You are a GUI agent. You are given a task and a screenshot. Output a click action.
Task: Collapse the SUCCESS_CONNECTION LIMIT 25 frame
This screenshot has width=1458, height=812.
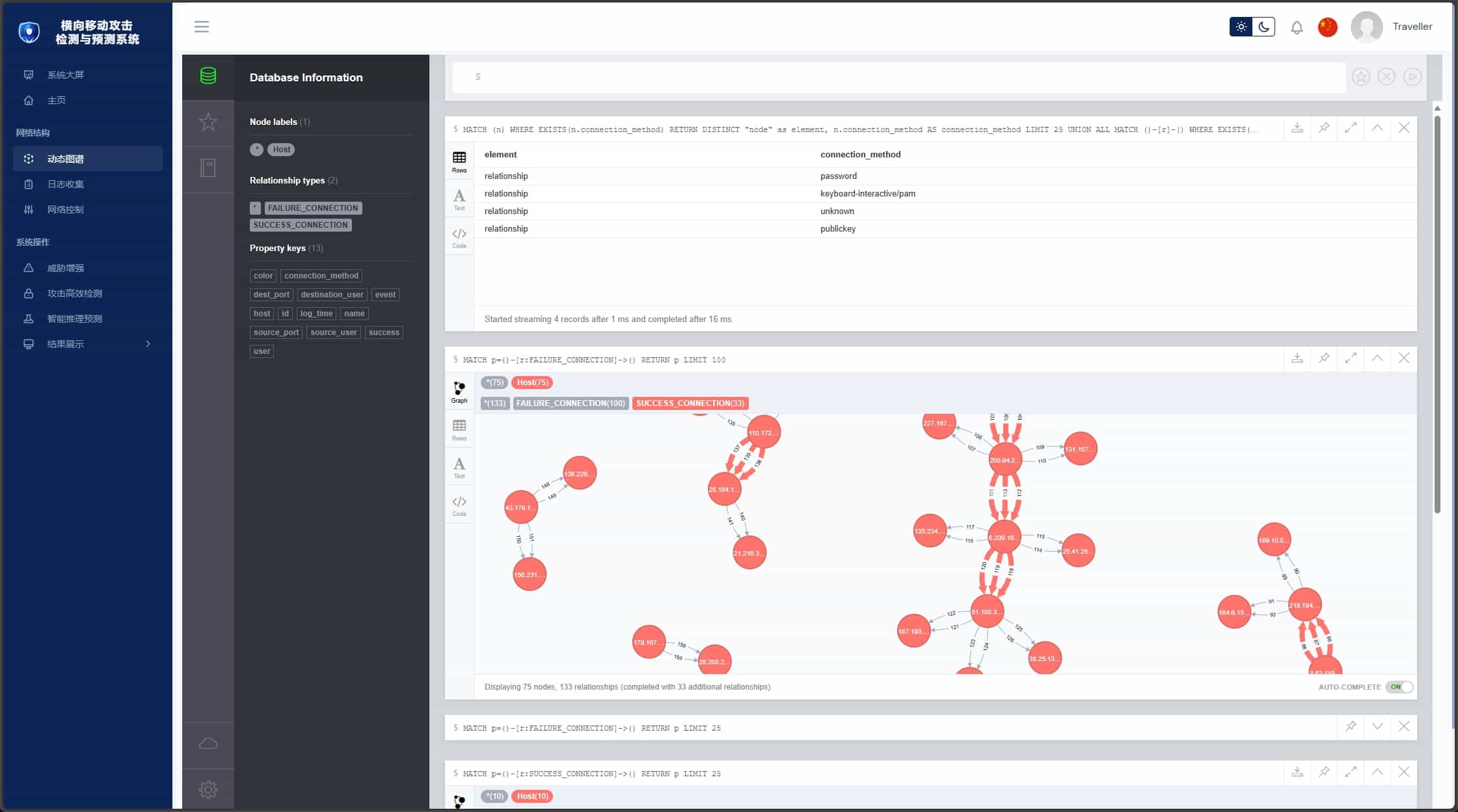pos(1377,772)
